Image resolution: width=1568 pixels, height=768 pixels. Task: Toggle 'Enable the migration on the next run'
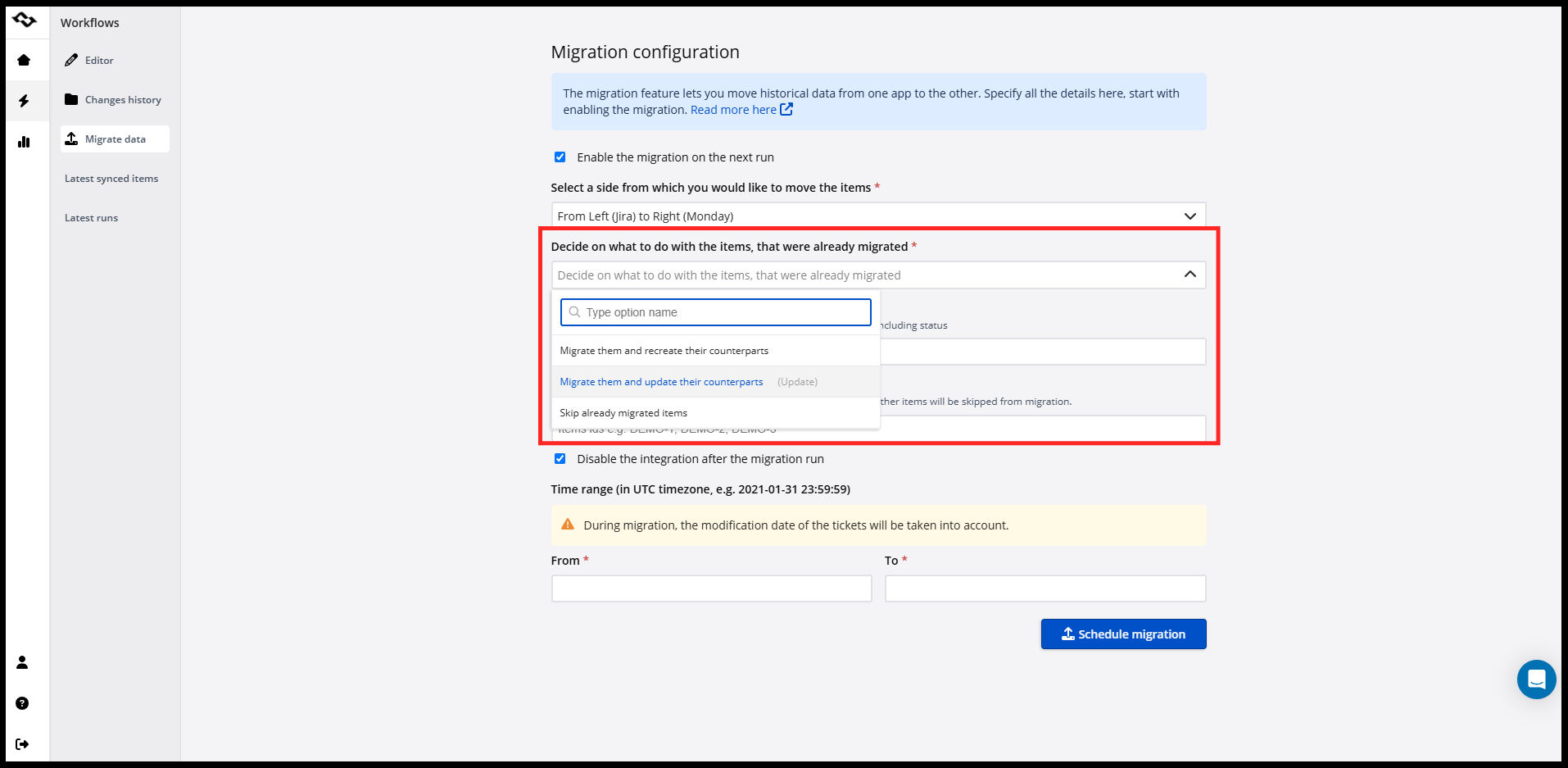point(560,157)
